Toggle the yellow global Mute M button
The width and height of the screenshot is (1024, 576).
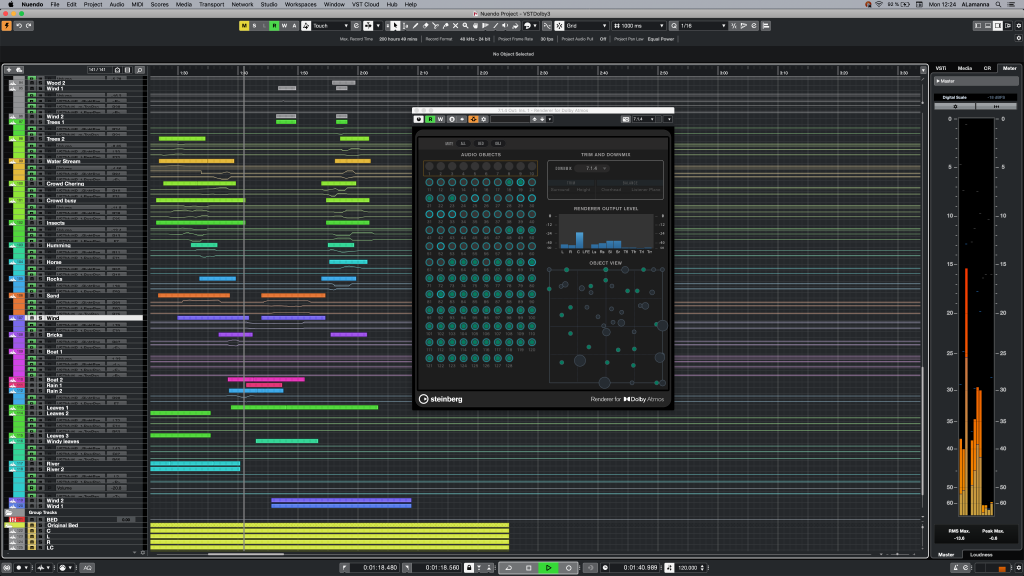(244, 26)
